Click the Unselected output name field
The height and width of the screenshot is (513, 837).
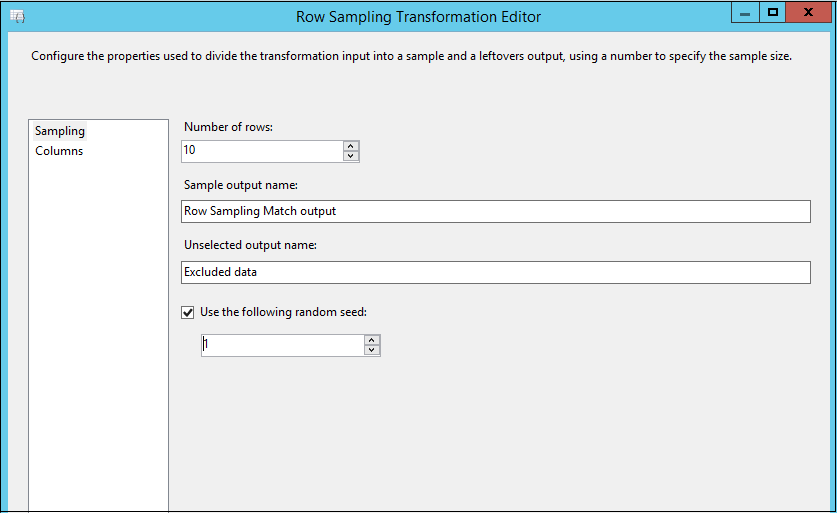coord(495,272)
